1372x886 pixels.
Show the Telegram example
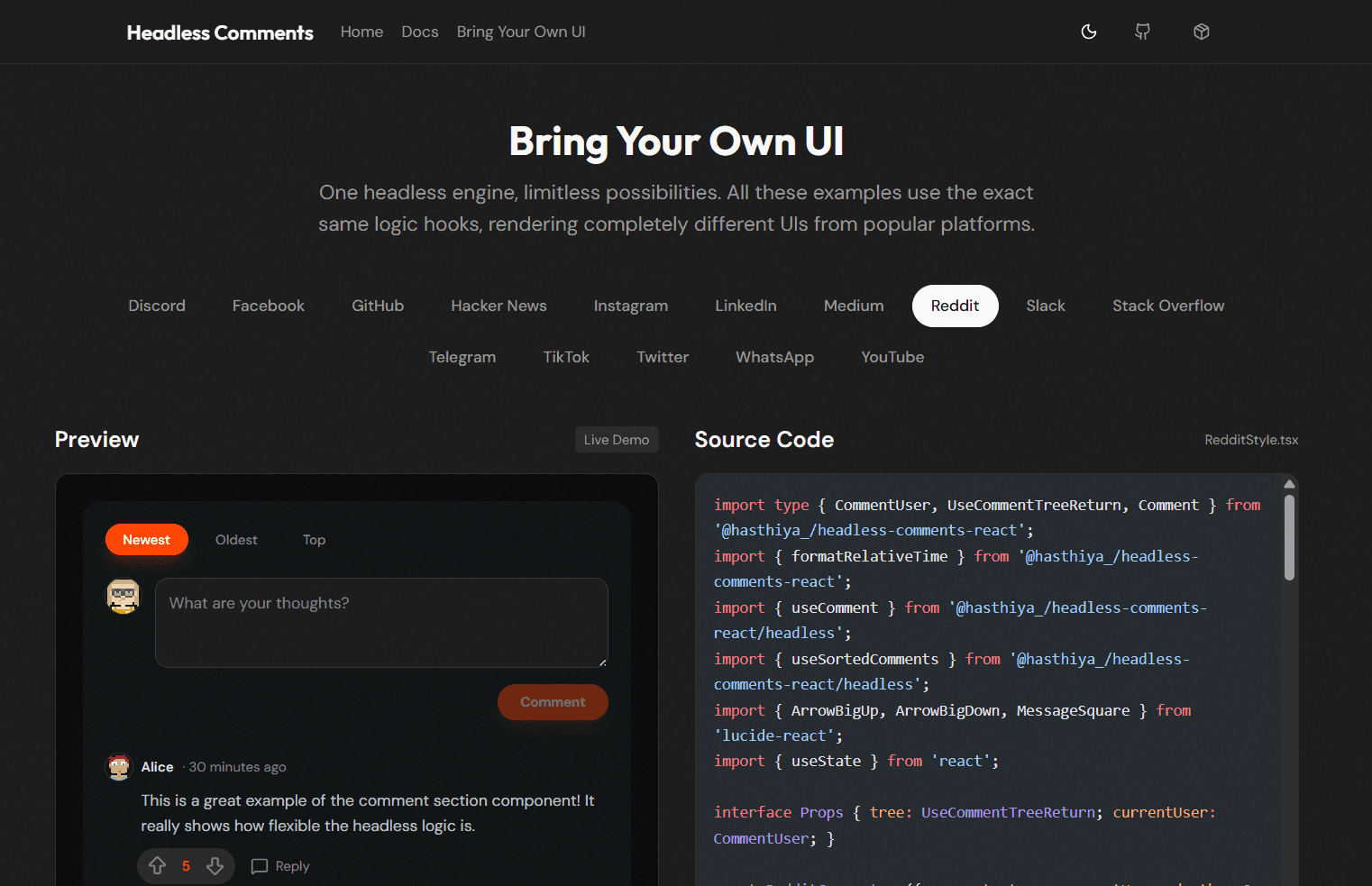(x=462, y=357)
